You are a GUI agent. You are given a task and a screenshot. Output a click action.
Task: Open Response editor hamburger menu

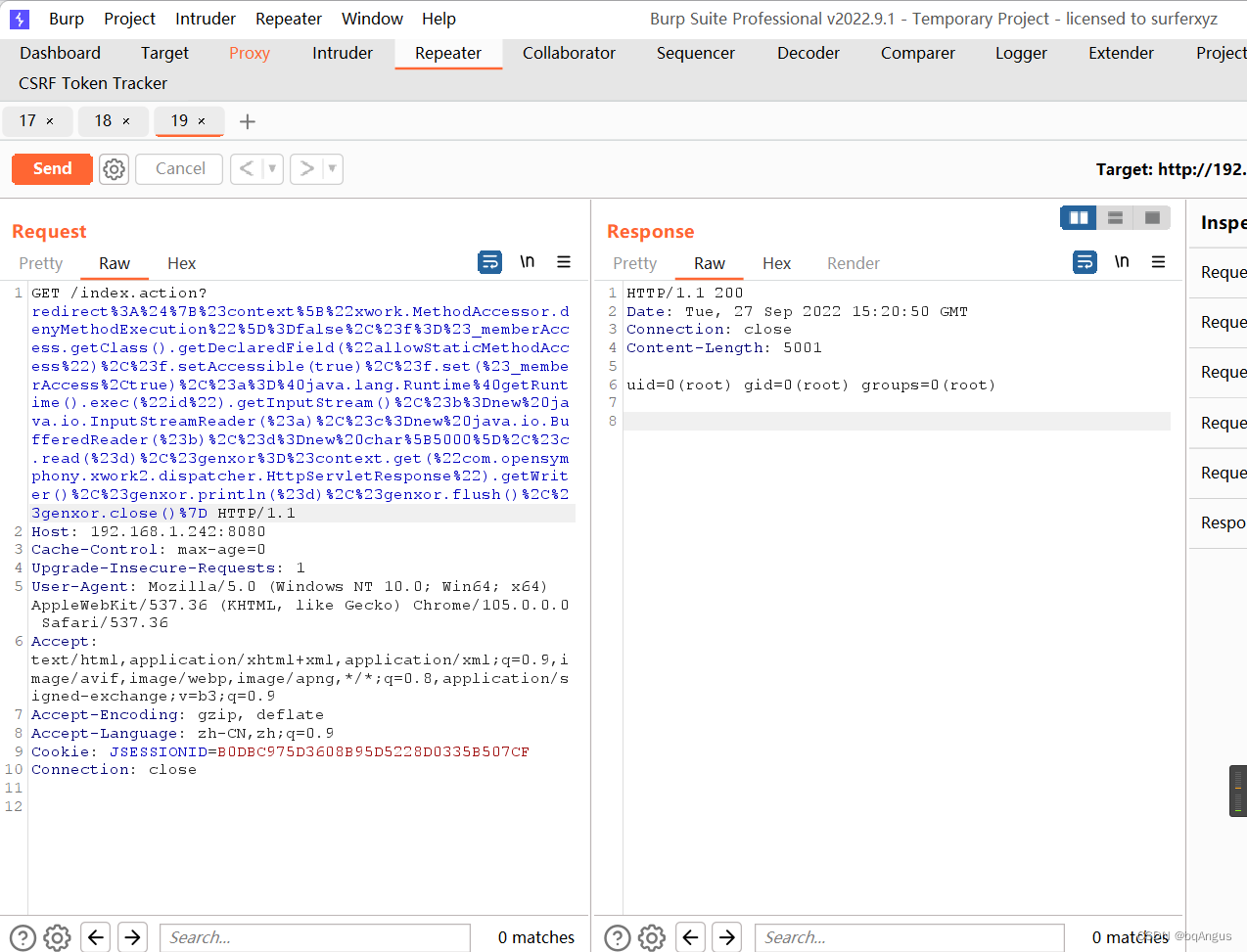[x=1159, y=261]
